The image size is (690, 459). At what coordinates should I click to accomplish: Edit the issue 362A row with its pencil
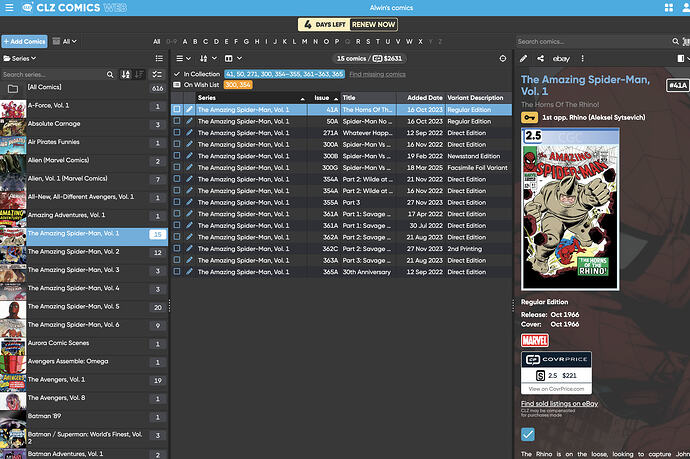189,237
